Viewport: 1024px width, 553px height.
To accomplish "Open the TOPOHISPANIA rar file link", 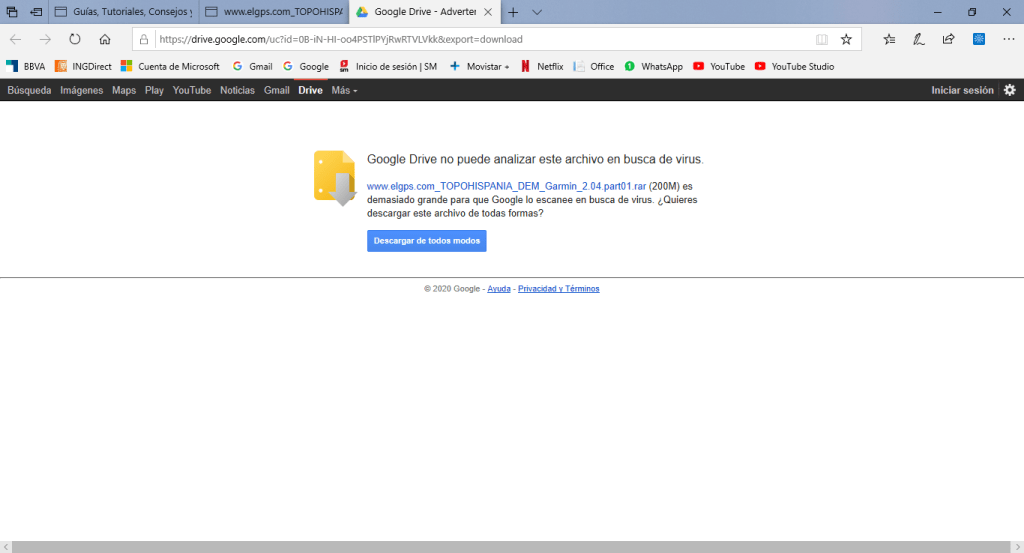I will click(506, 186).
